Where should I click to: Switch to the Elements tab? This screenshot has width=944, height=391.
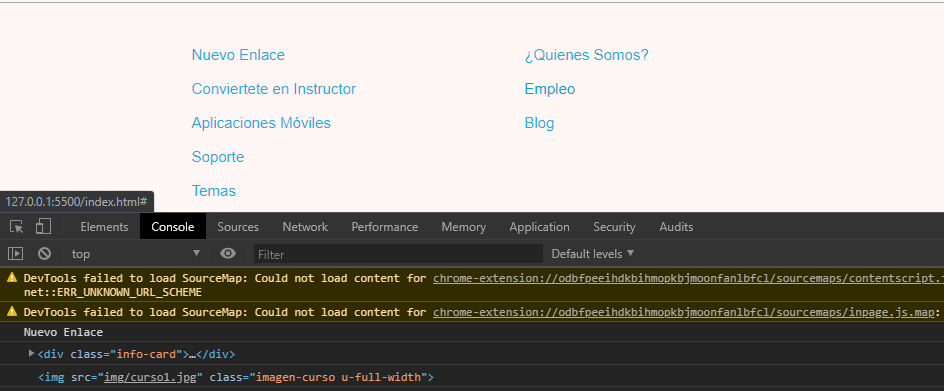pyautogui.click(x=104, y=227)
